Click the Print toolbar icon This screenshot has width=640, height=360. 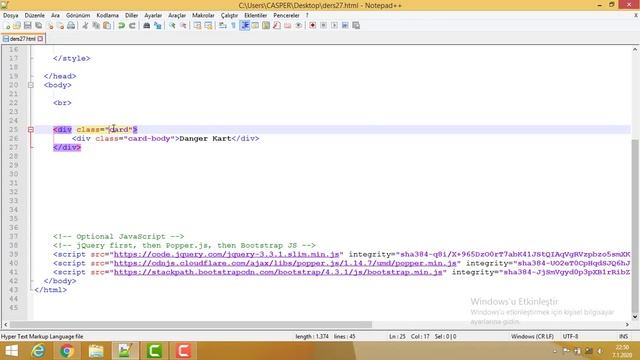coord(71,25)
